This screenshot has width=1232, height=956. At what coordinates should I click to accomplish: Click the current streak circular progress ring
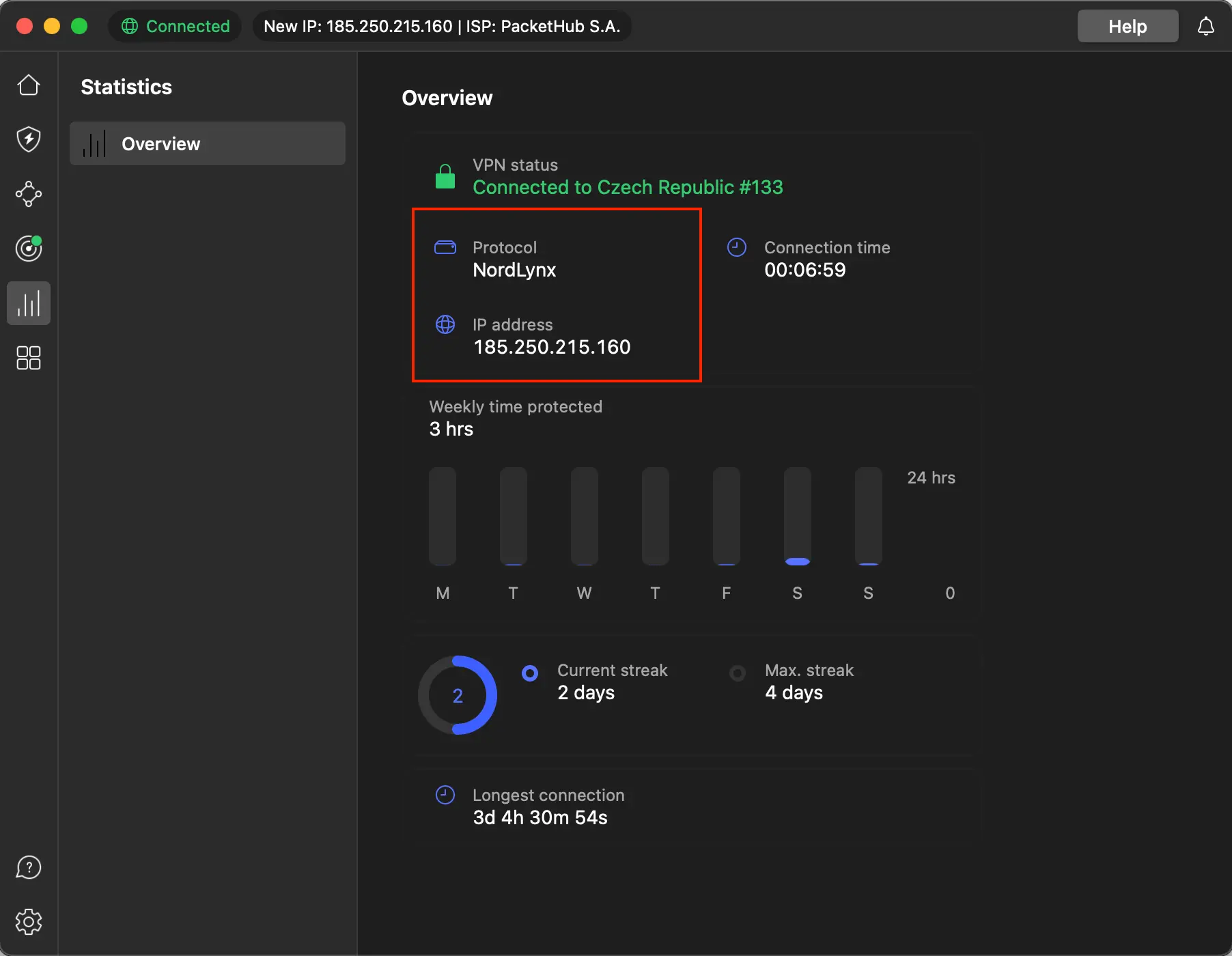tap(458, 695)
